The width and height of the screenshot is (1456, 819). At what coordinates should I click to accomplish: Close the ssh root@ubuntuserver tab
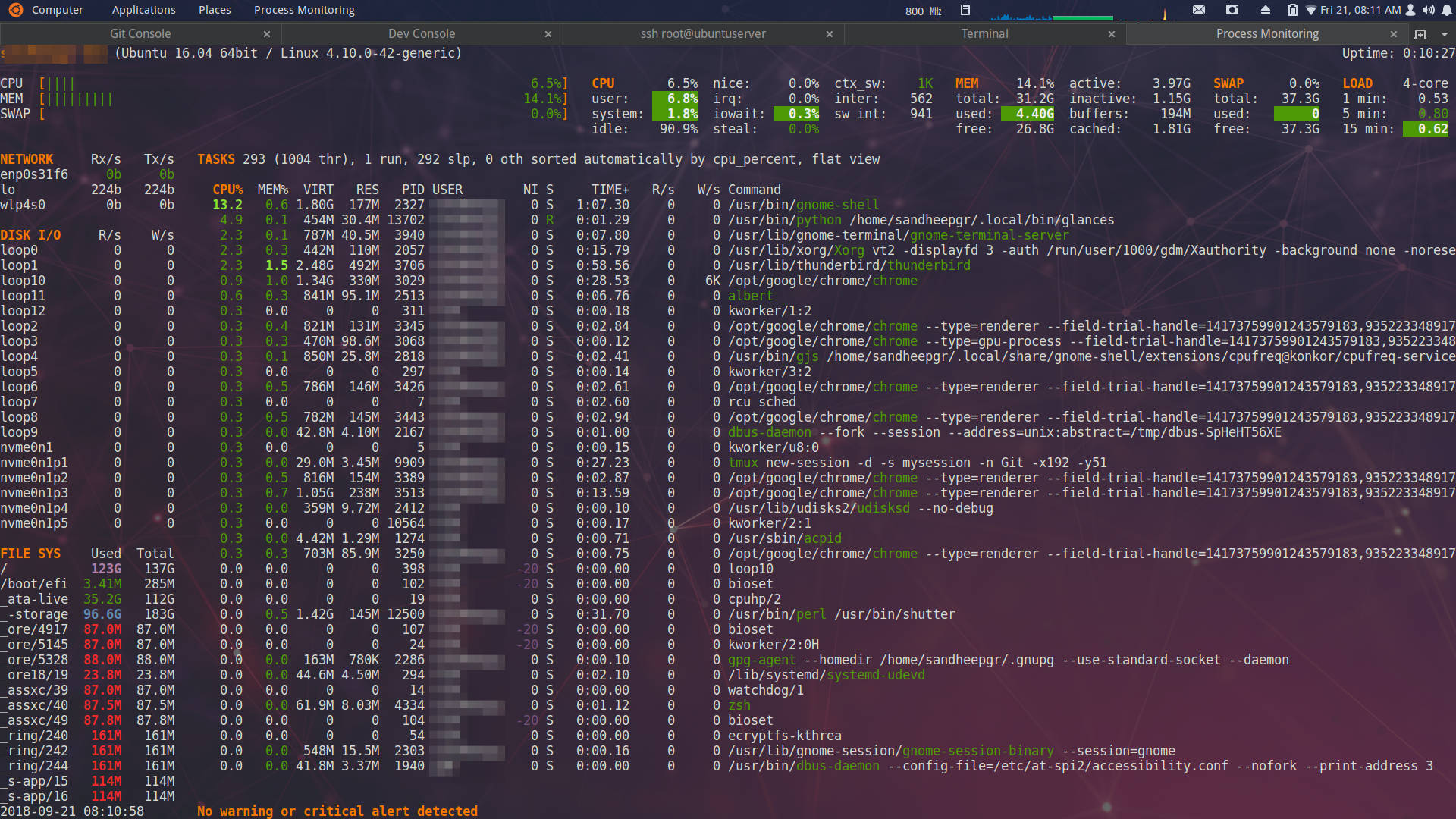[830, 34]
